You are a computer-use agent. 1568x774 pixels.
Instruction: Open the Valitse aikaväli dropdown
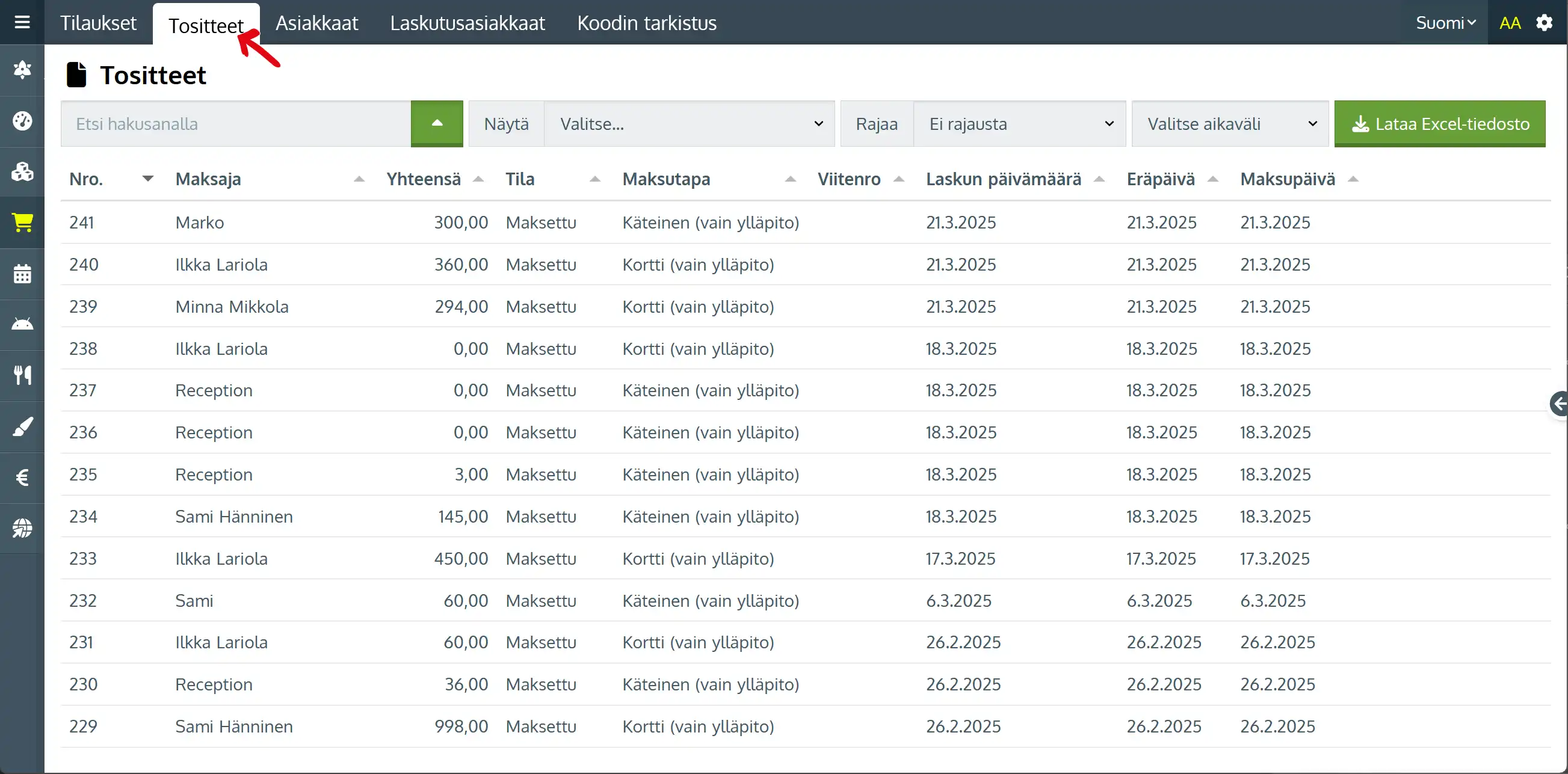click(x=1230, y=124)
